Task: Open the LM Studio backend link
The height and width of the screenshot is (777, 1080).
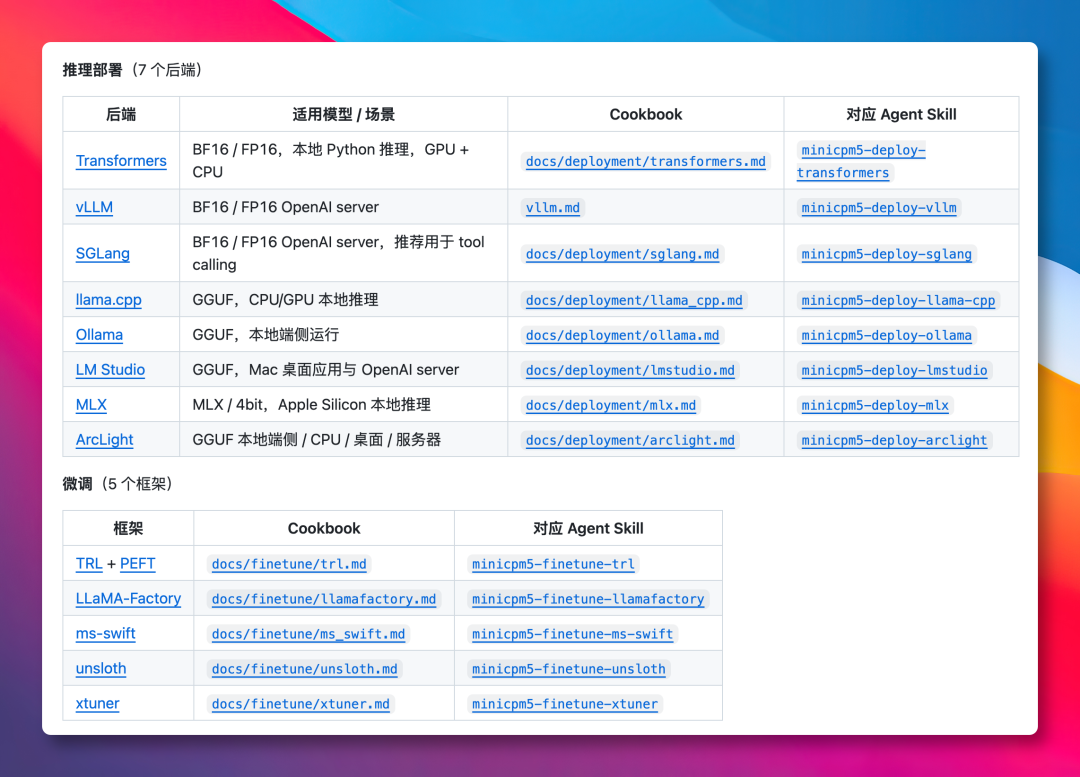Action: [110, 370]
